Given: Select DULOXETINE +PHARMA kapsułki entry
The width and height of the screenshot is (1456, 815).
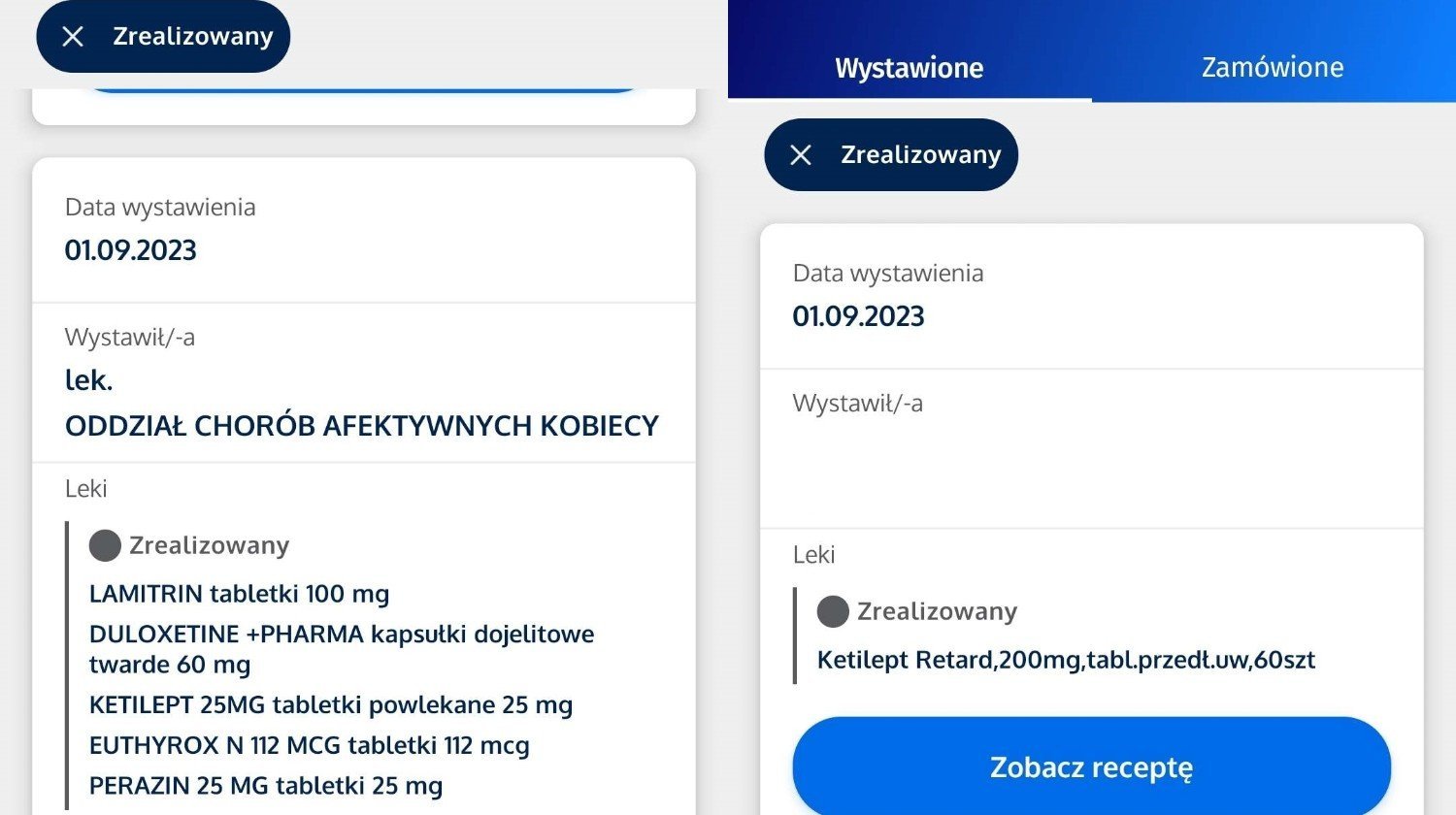Looking at the screenshot, I should pos(342,649).
